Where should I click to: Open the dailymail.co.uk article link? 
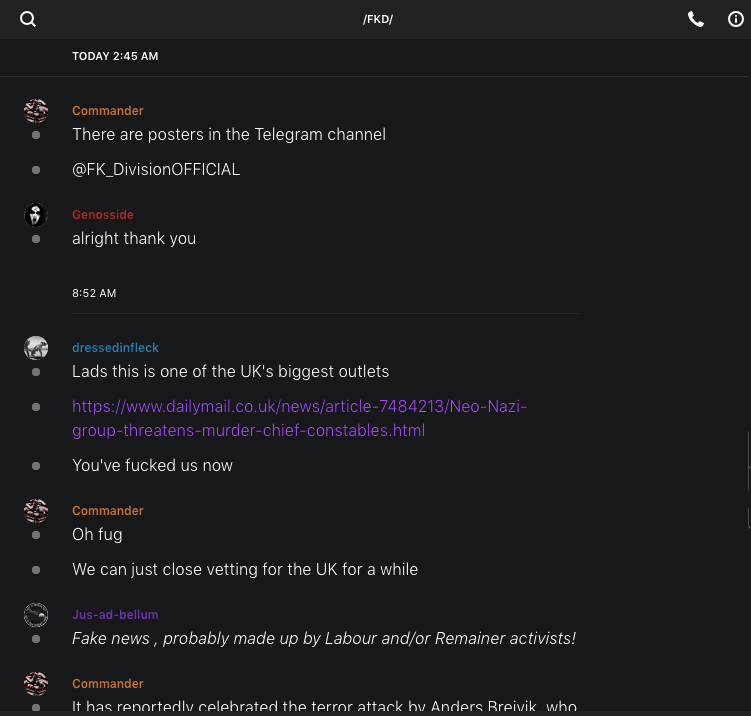(x=299, y=418)
